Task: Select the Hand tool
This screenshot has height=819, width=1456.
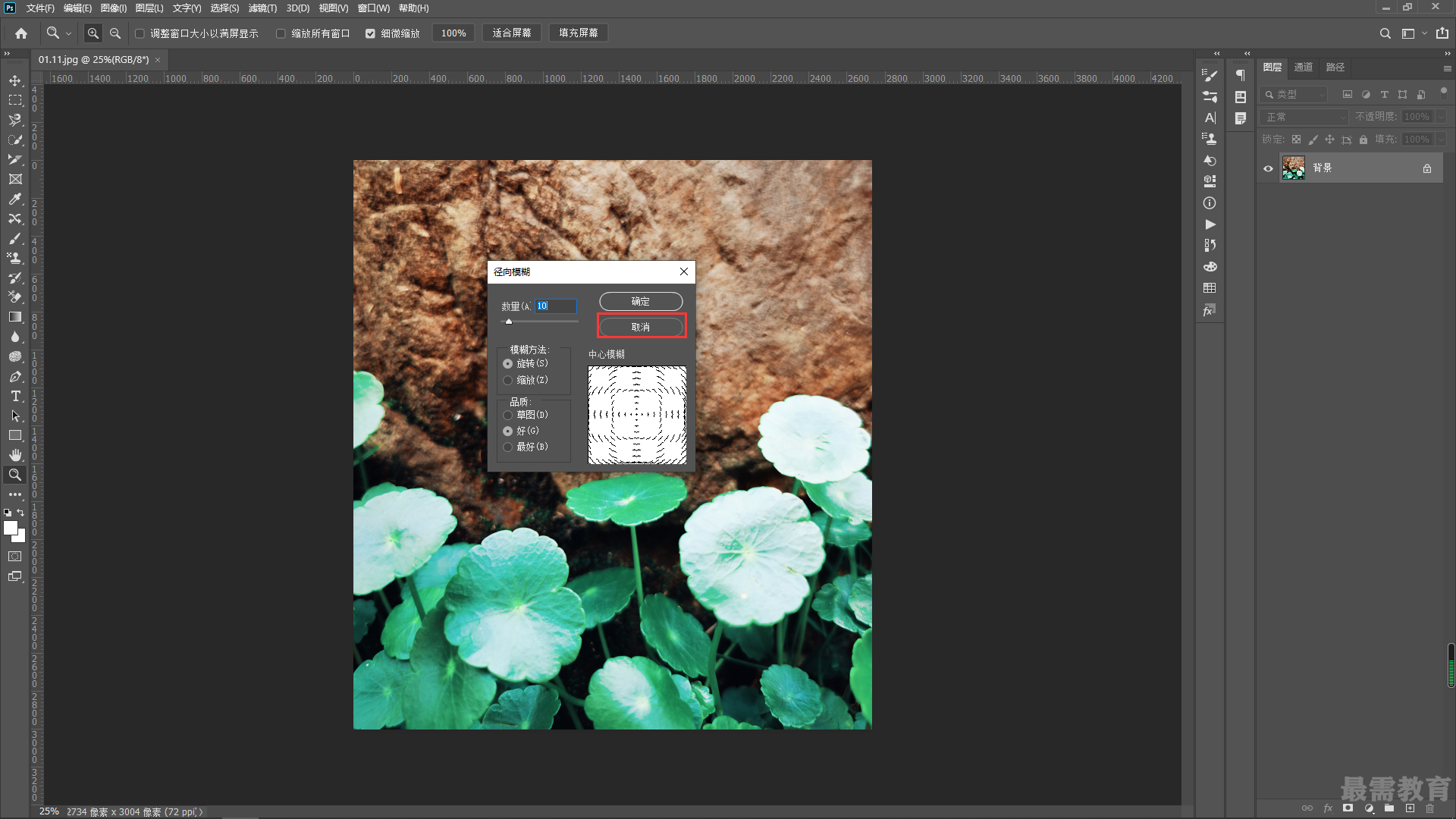Action: pos(15,455)
